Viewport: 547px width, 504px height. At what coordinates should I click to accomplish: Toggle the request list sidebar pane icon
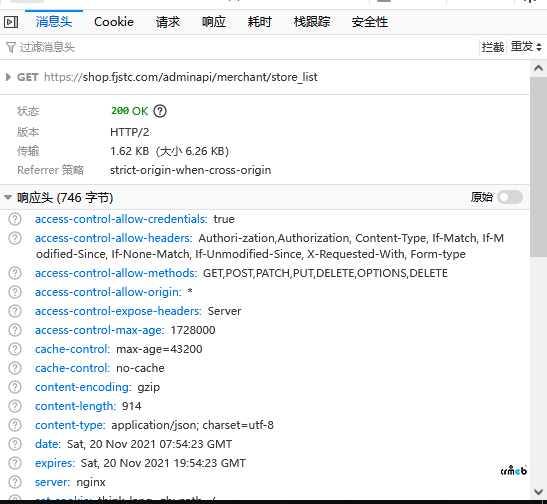tap(11, 22)
